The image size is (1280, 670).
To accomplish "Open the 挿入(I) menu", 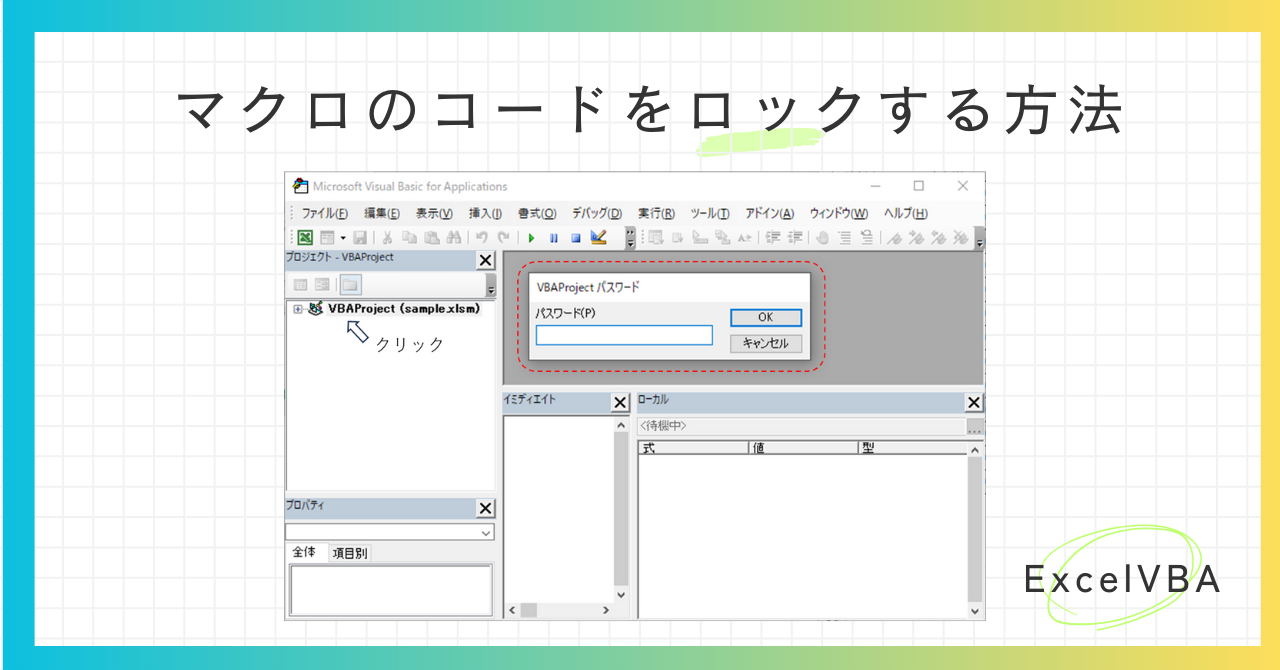I will tap(485, 213).
